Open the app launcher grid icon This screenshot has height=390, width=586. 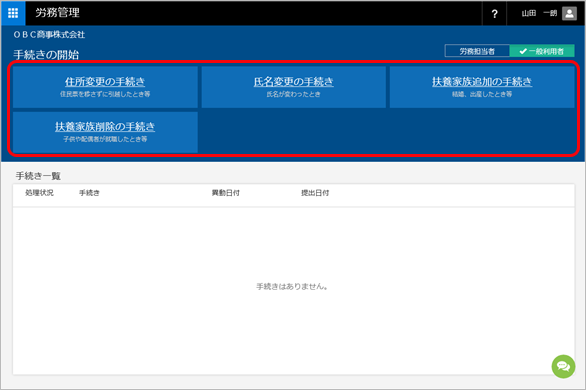pyautogui.click(x=13, y=13)
